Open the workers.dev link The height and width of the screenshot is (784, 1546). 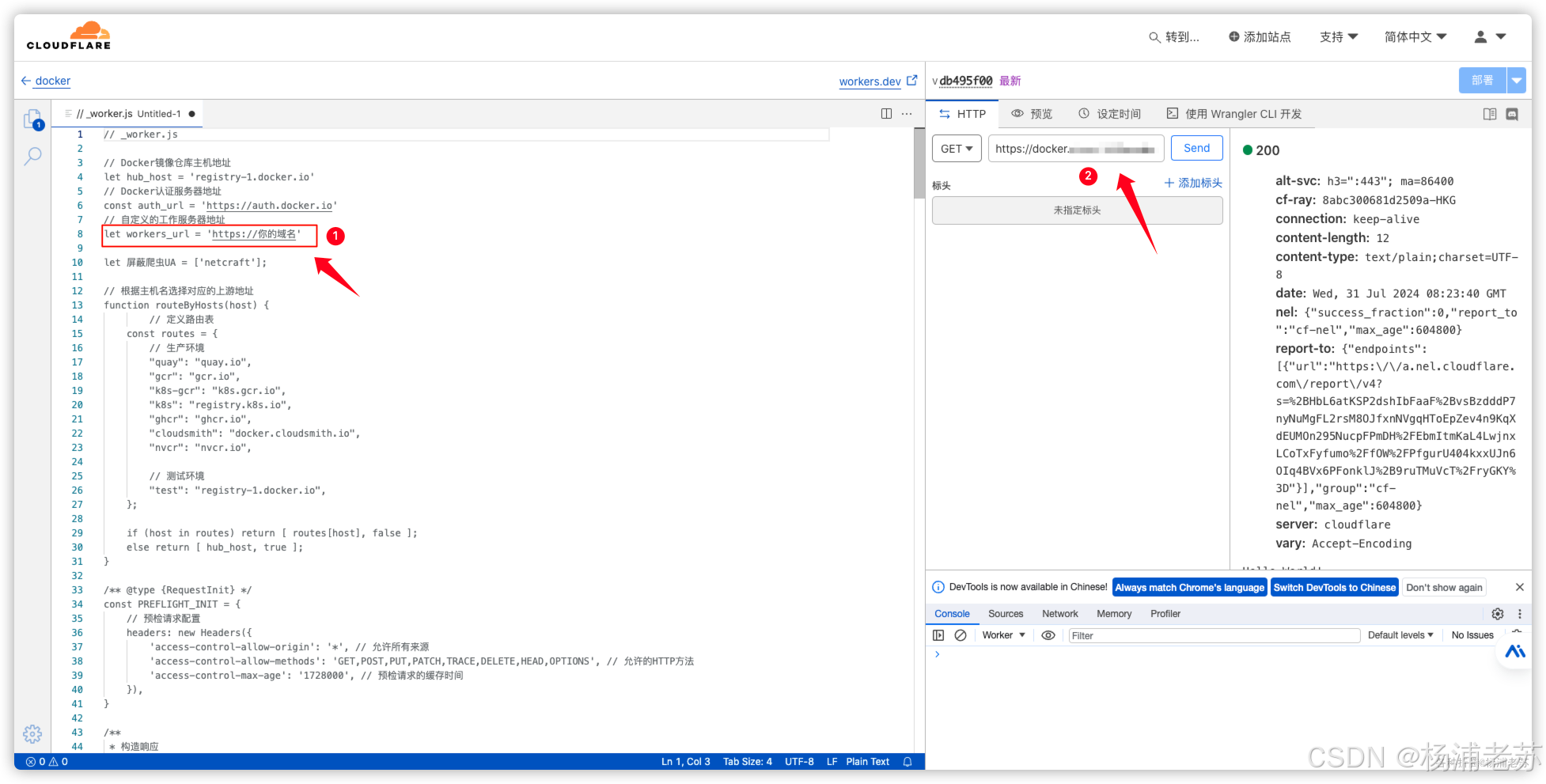[x=870, y=81]
